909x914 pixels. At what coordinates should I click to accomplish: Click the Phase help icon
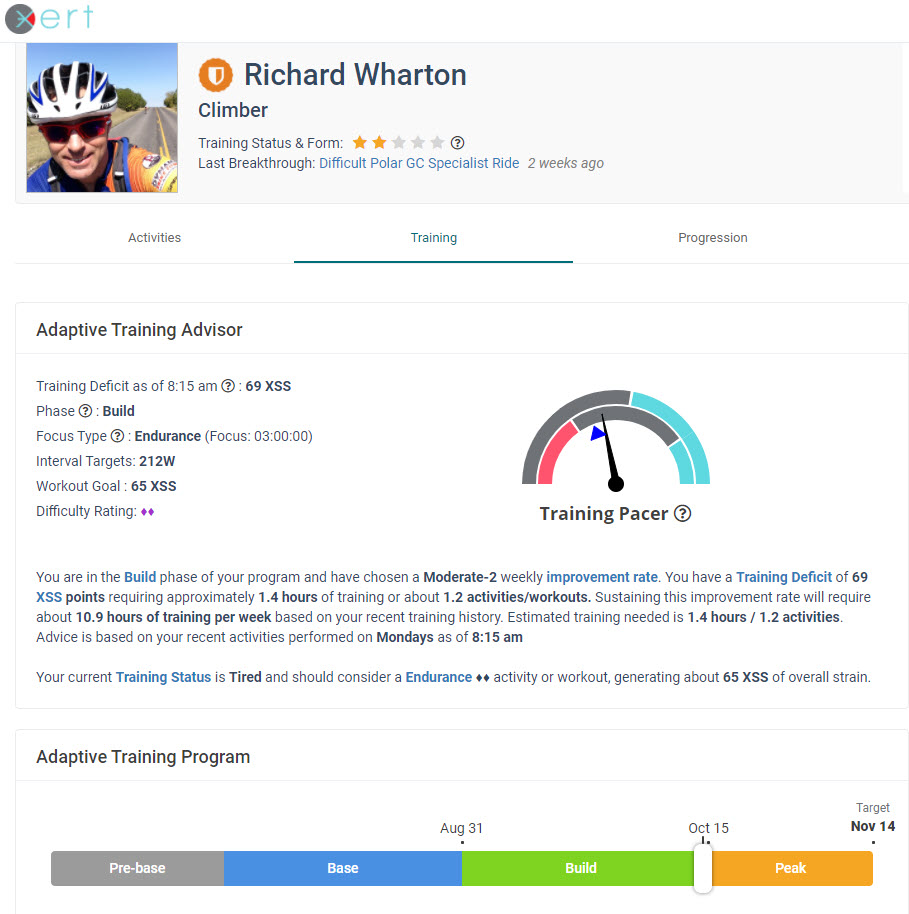point(85,411)
